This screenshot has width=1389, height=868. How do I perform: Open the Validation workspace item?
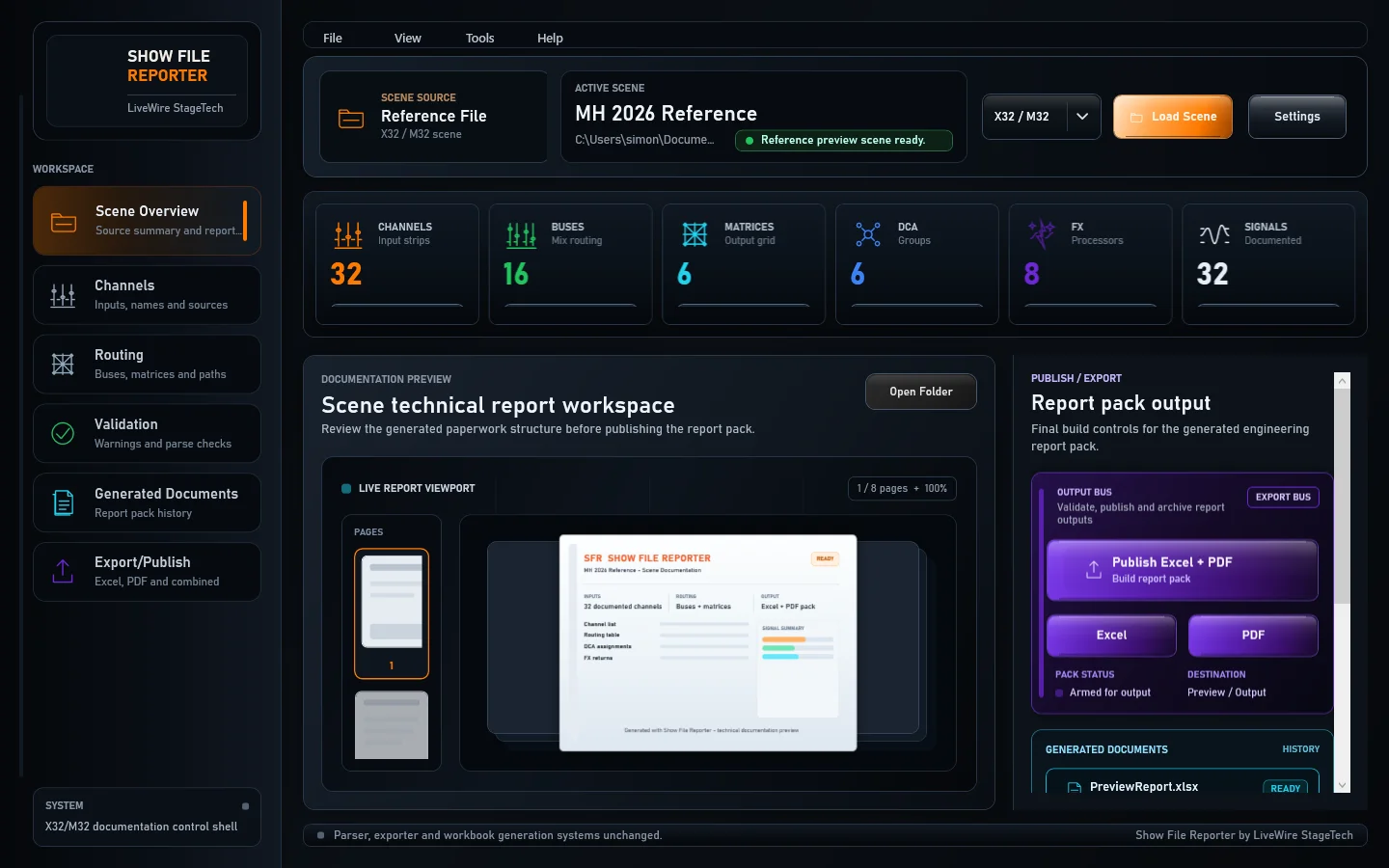147,434
